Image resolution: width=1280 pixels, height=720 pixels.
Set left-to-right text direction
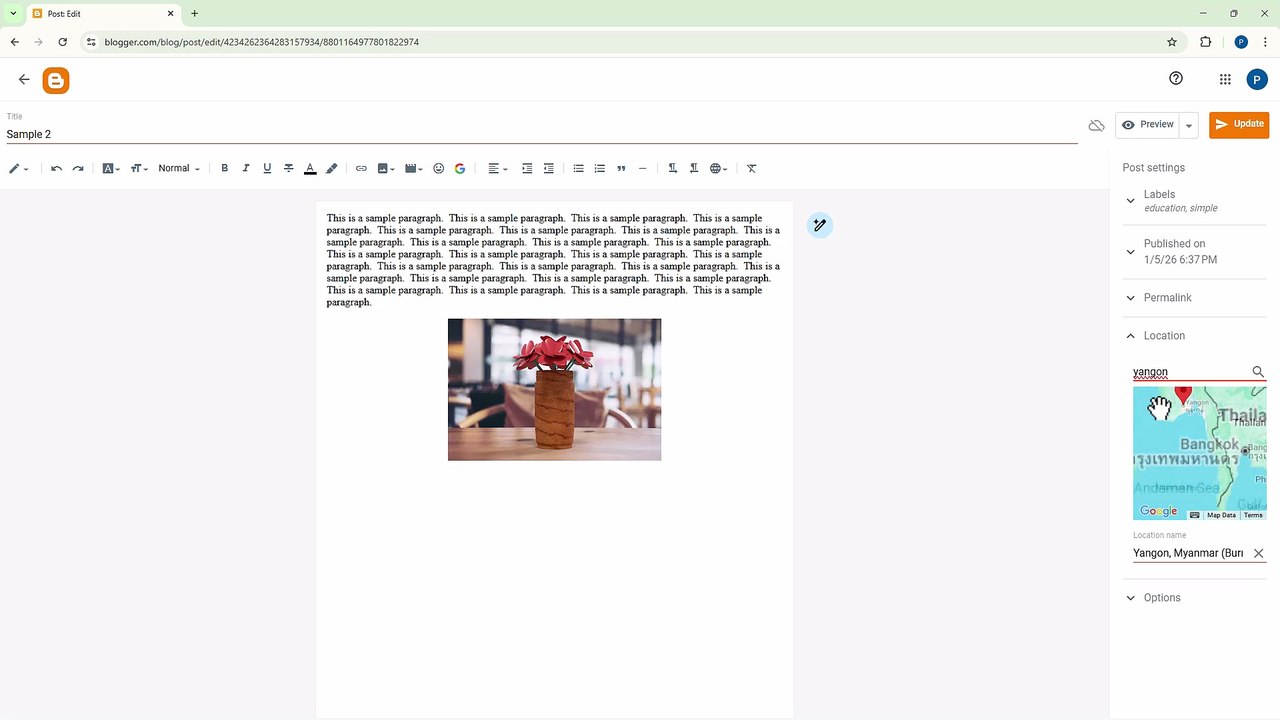[x=672, y=169]
